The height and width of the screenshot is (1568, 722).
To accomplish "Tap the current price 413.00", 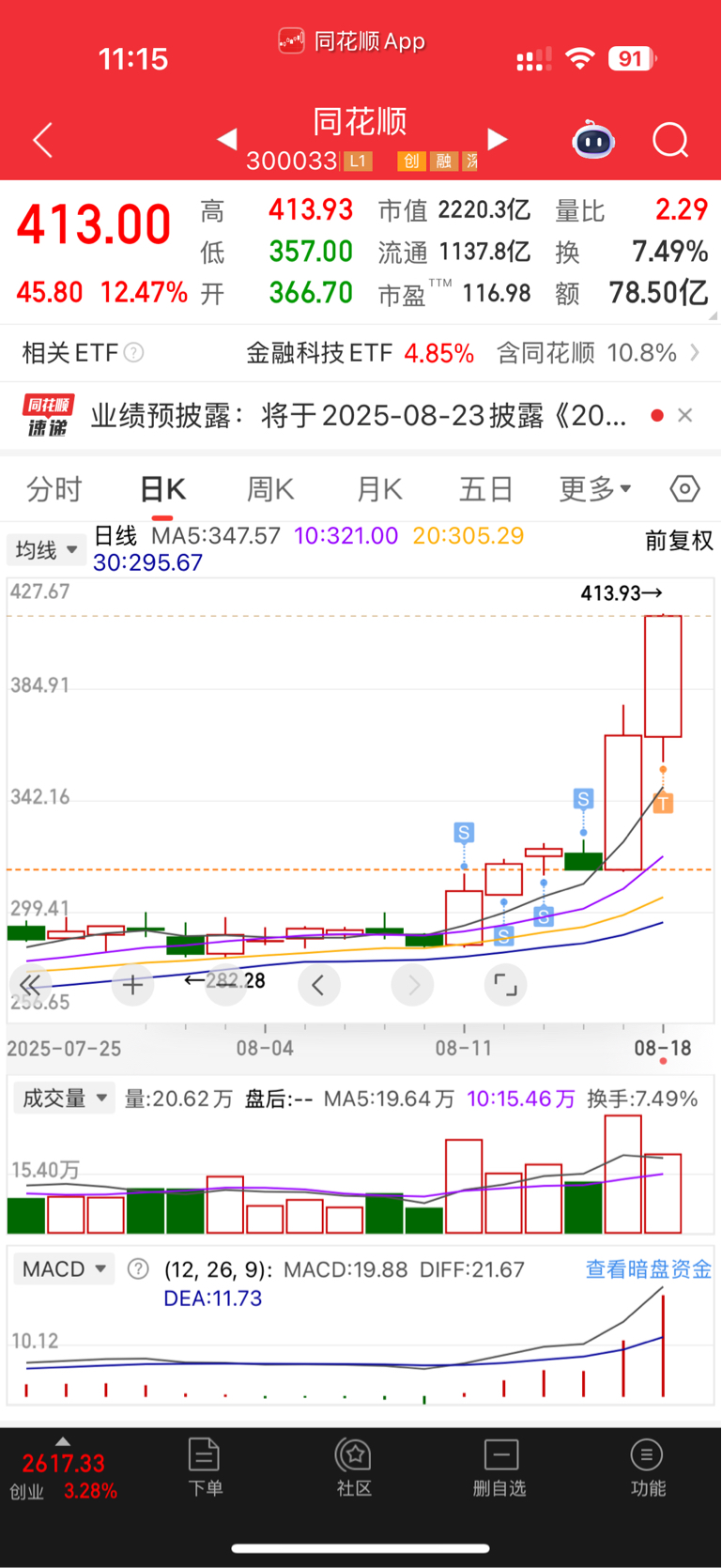I will click(94, 225).
